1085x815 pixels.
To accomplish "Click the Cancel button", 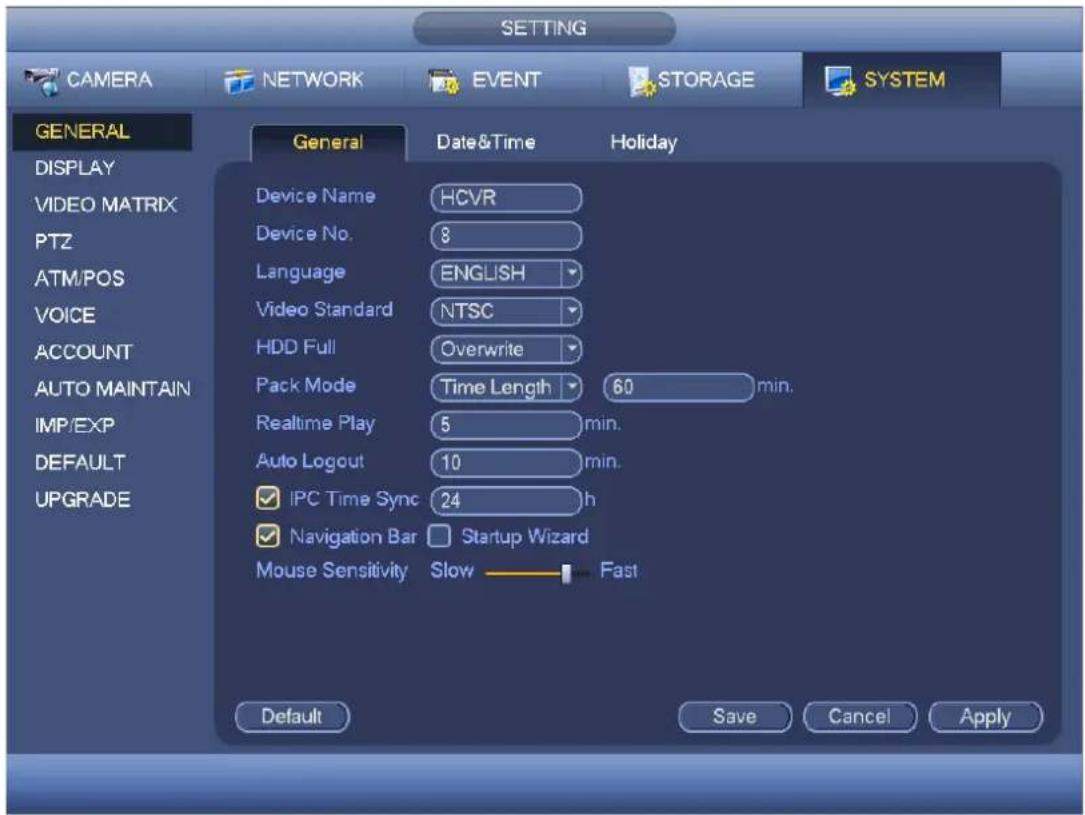I will pos(860,717).
